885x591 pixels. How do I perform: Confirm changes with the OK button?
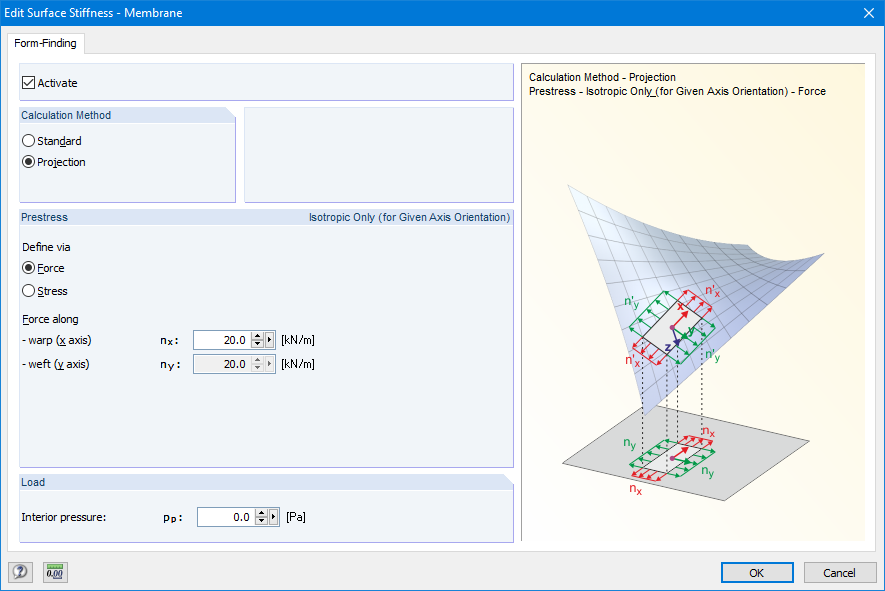pos(757,572)
